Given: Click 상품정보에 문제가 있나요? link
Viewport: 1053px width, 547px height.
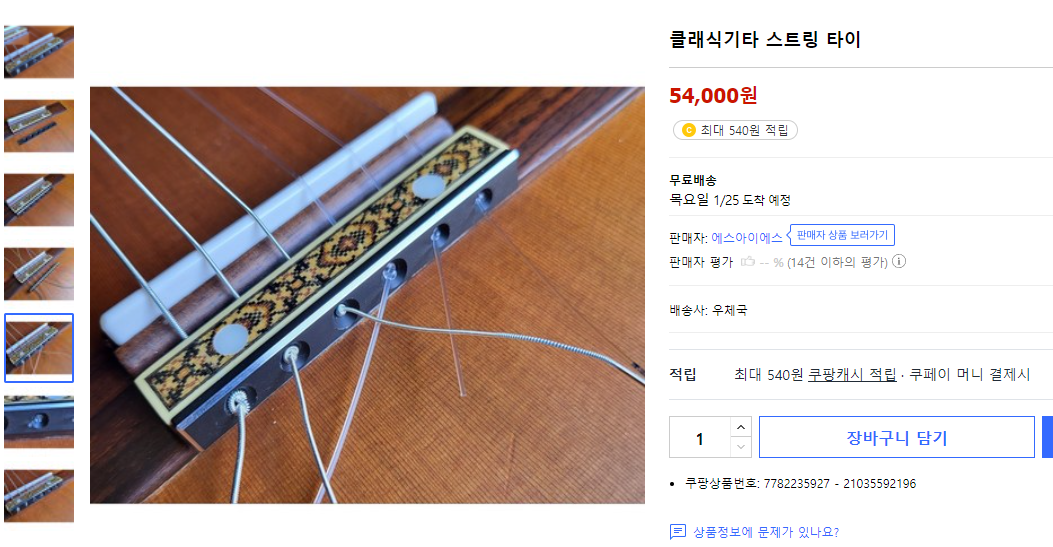Looking at the screenshot, I should pyautogui.click(x=765, y=532).
